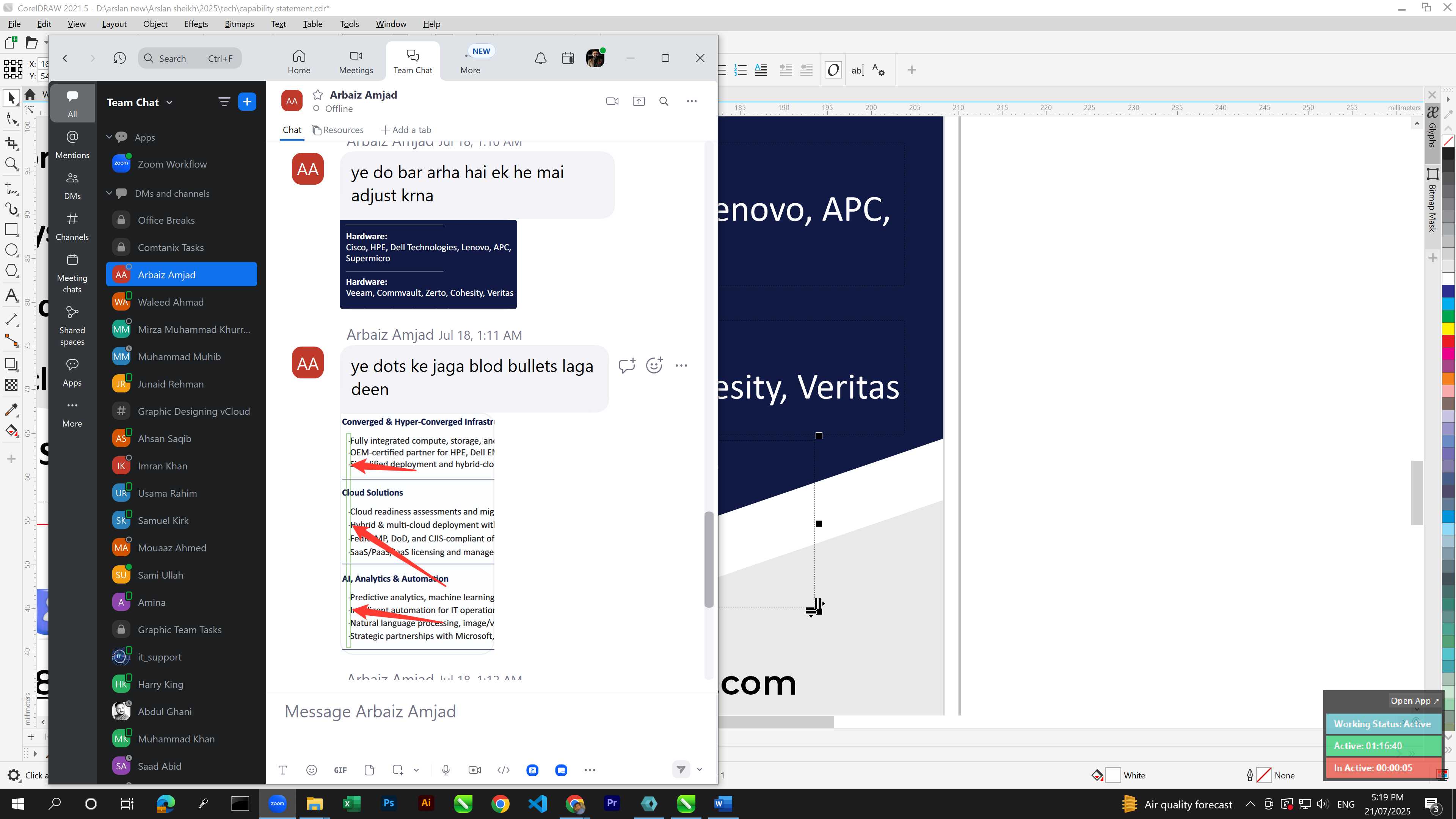1456x819 pixels.
Task: Toggle CorelDRAW numbered list formatting
Action: point(740,70)
